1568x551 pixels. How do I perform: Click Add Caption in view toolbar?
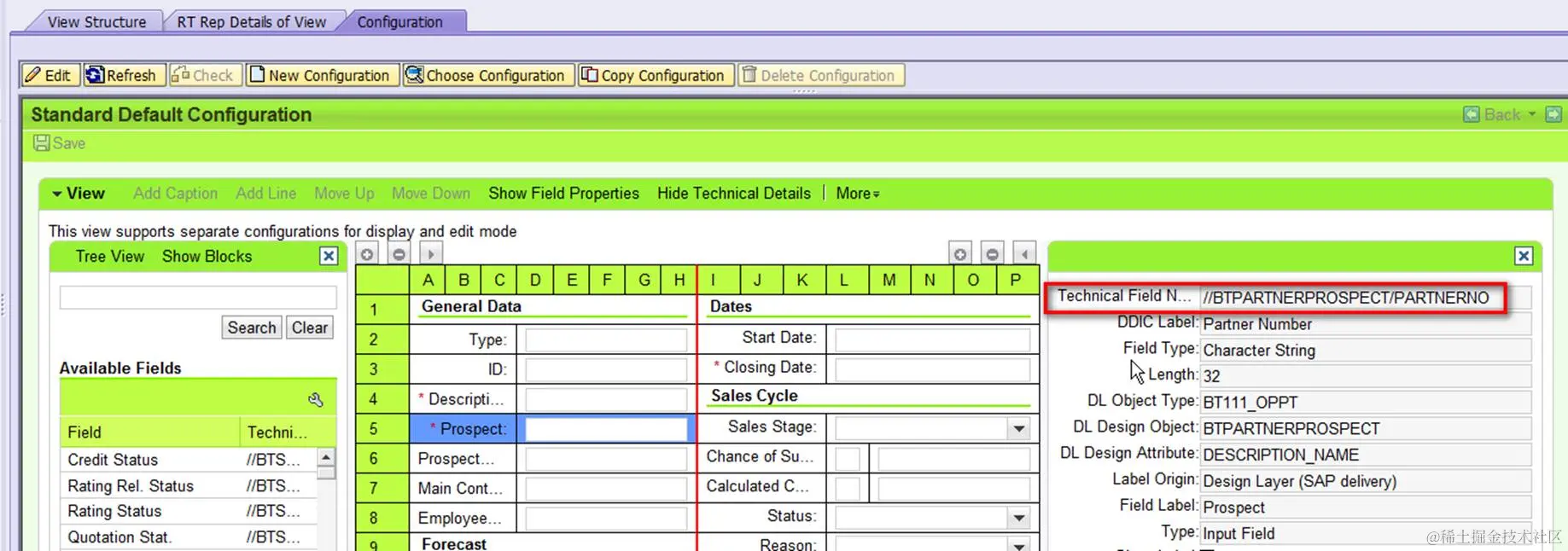pos(175,194)
